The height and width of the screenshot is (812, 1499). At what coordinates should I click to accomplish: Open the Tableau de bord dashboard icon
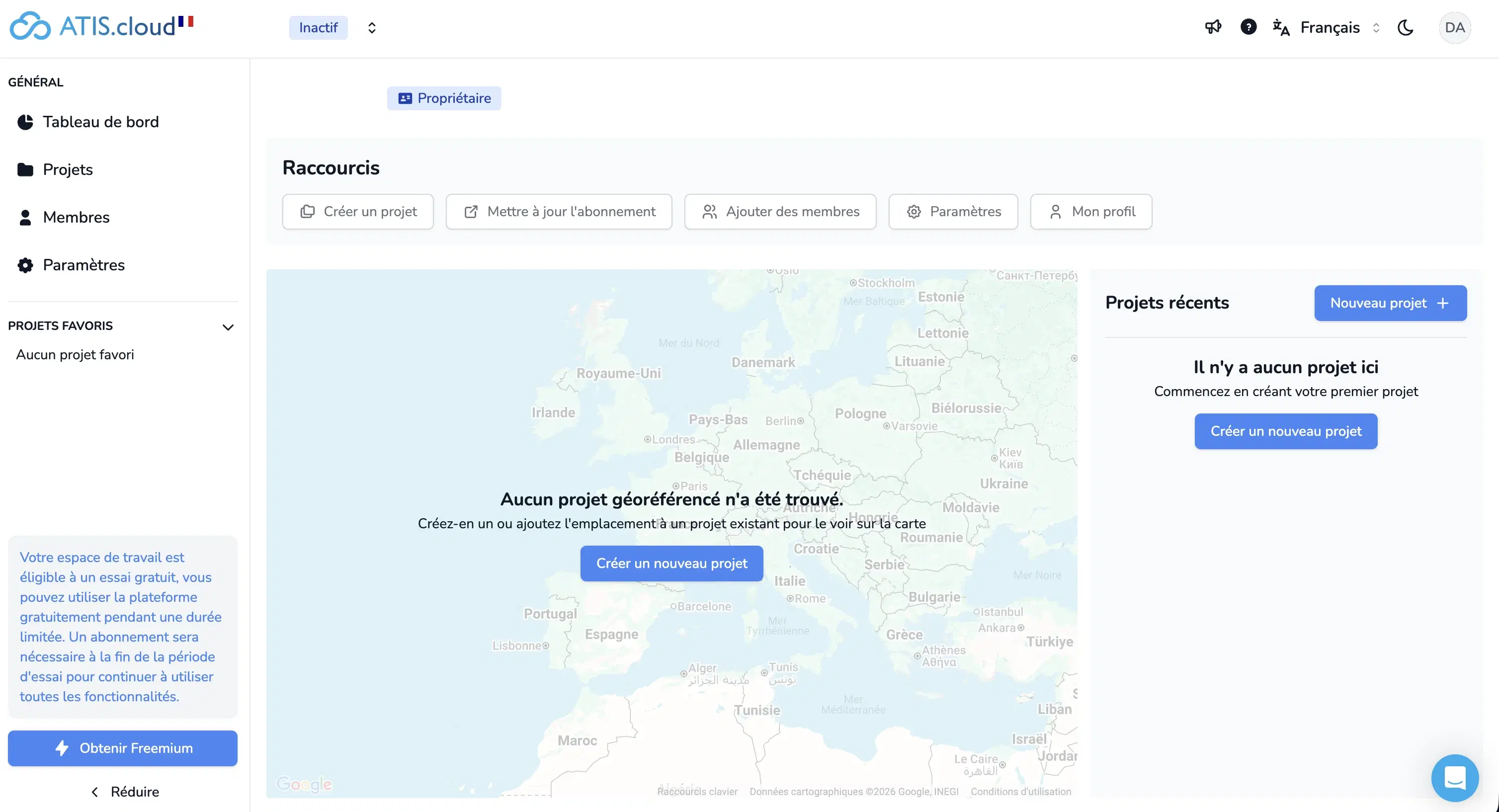click(x=26, y=122)
